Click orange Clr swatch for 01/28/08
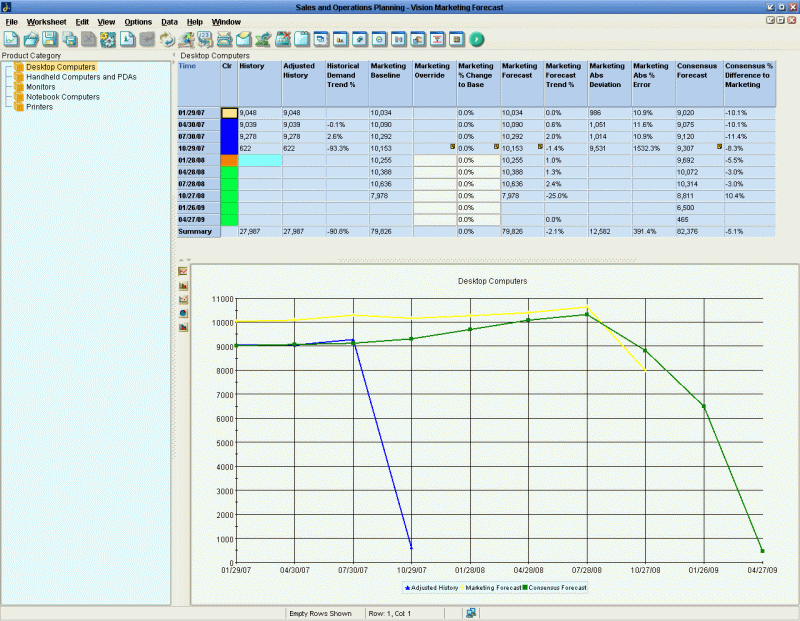This screenshot has height=621, width=800. point(230,160)
